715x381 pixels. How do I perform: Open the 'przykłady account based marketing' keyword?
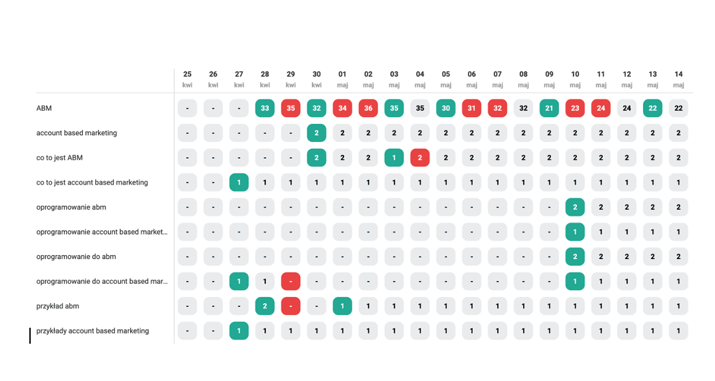click(93, 331)
